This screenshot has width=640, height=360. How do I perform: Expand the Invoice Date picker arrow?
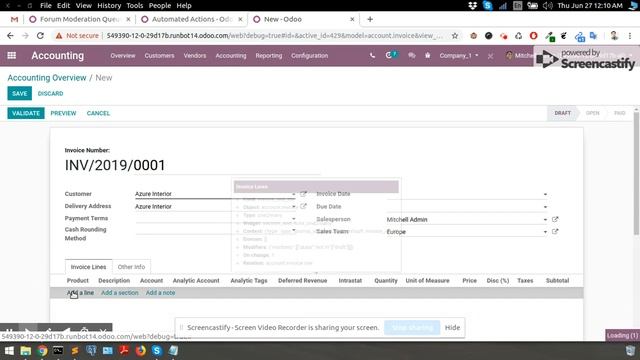[x=545, y=194]
